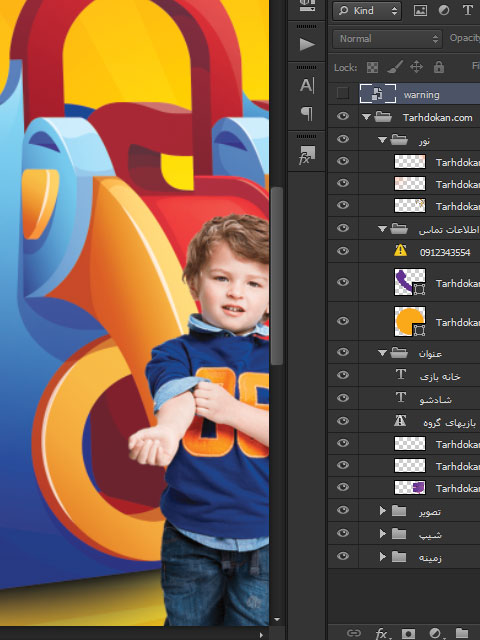This screenshot has width=480, height=640.
Task: Hide the خانه بازی text layer
Action: pyautogui.click(x=343, y=375)
